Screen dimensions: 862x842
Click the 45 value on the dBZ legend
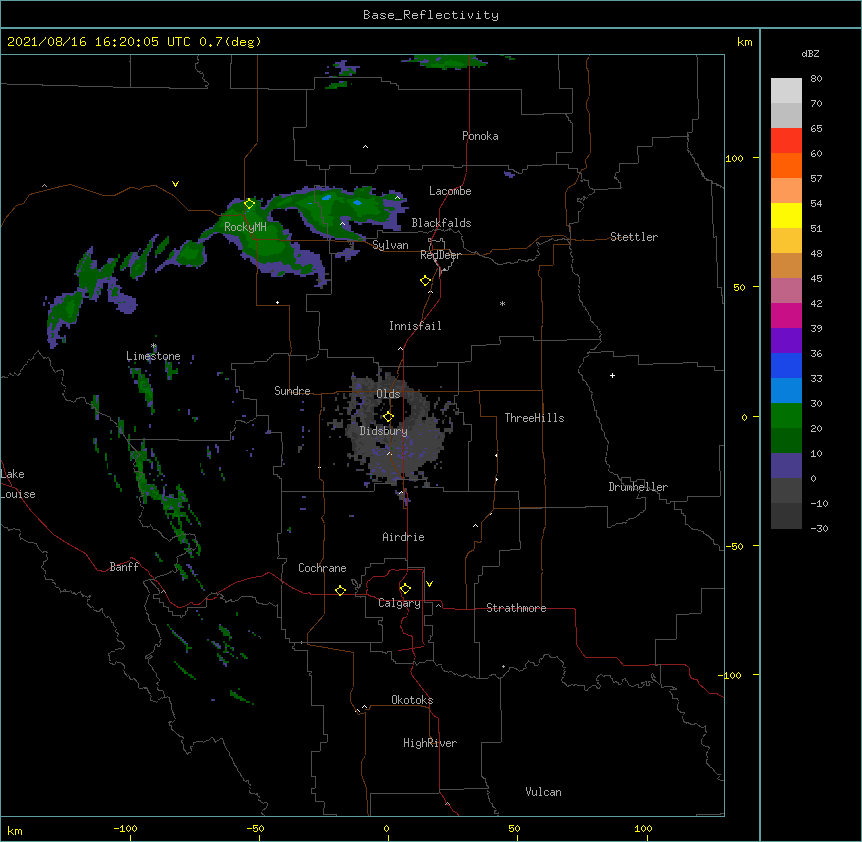pyautogui.click(x=816, y=278)
